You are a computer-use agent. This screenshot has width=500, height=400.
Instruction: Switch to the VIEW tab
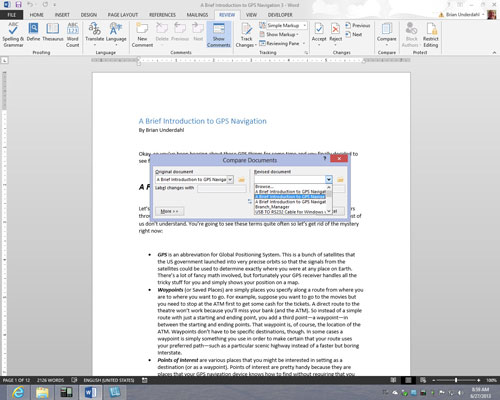click(251, 15)
